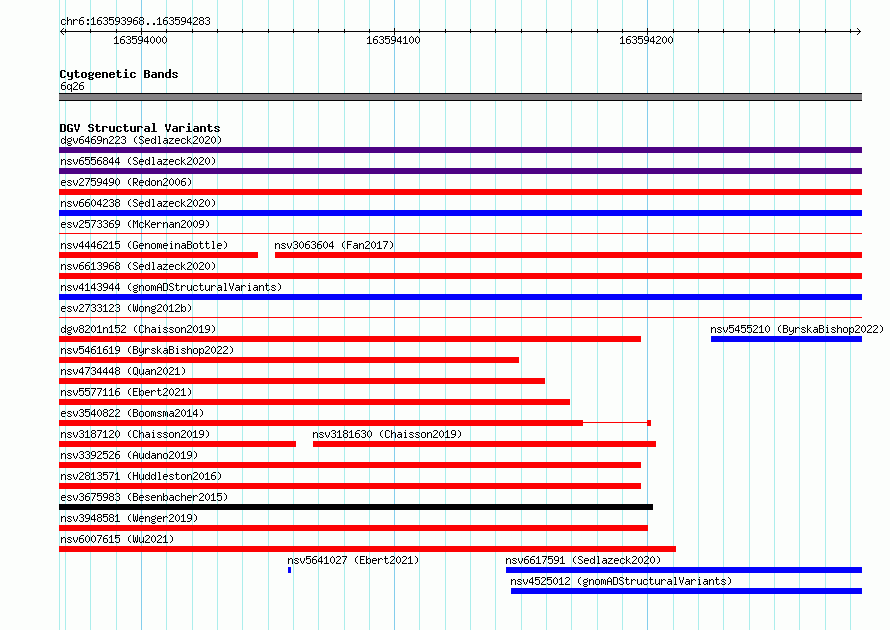Click the purple bar under dgv6469n223
890x630 pixels.
click(x=460, y=150)
